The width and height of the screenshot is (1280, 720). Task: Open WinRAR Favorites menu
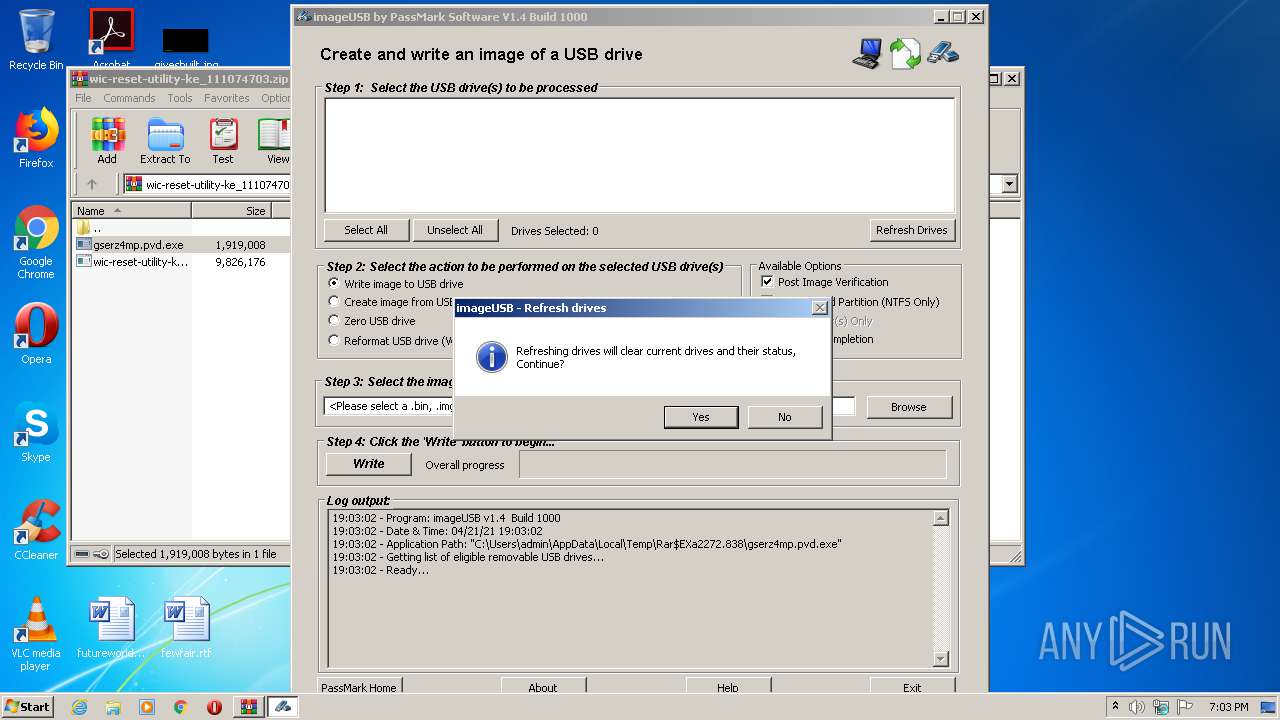pyautogui.click(x=227, y=98)
